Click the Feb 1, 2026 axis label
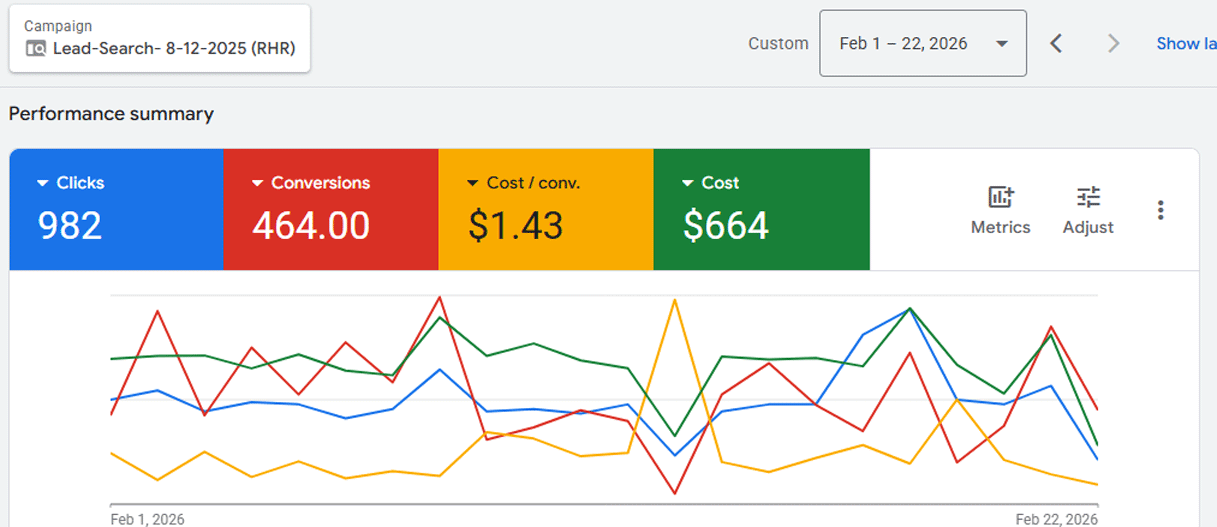Screen dimensions: 1217x527 [x=147, y=519]
